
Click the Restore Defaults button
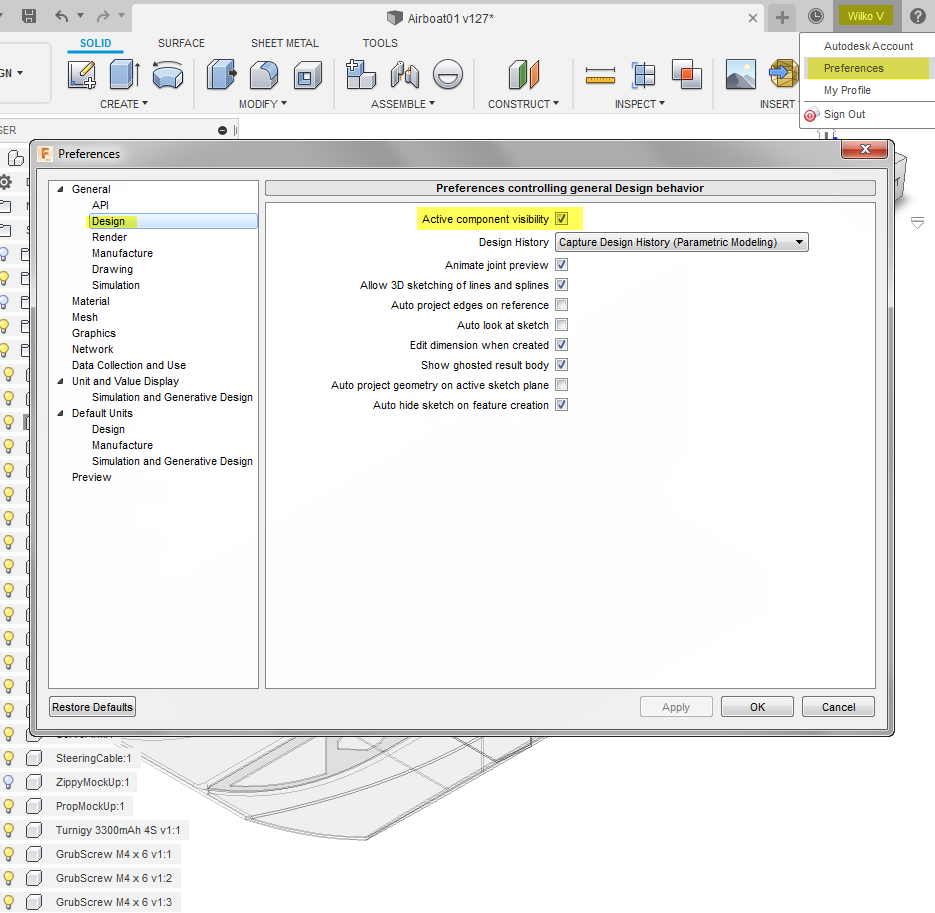click(x=92, y=707)
